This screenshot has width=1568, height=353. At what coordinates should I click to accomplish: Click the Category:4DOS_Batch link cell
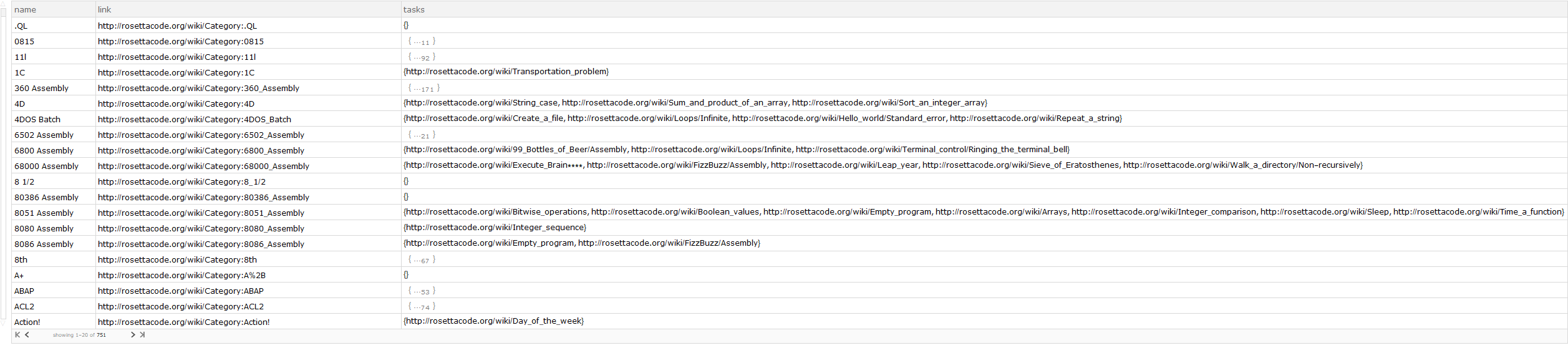click(248, 119)
